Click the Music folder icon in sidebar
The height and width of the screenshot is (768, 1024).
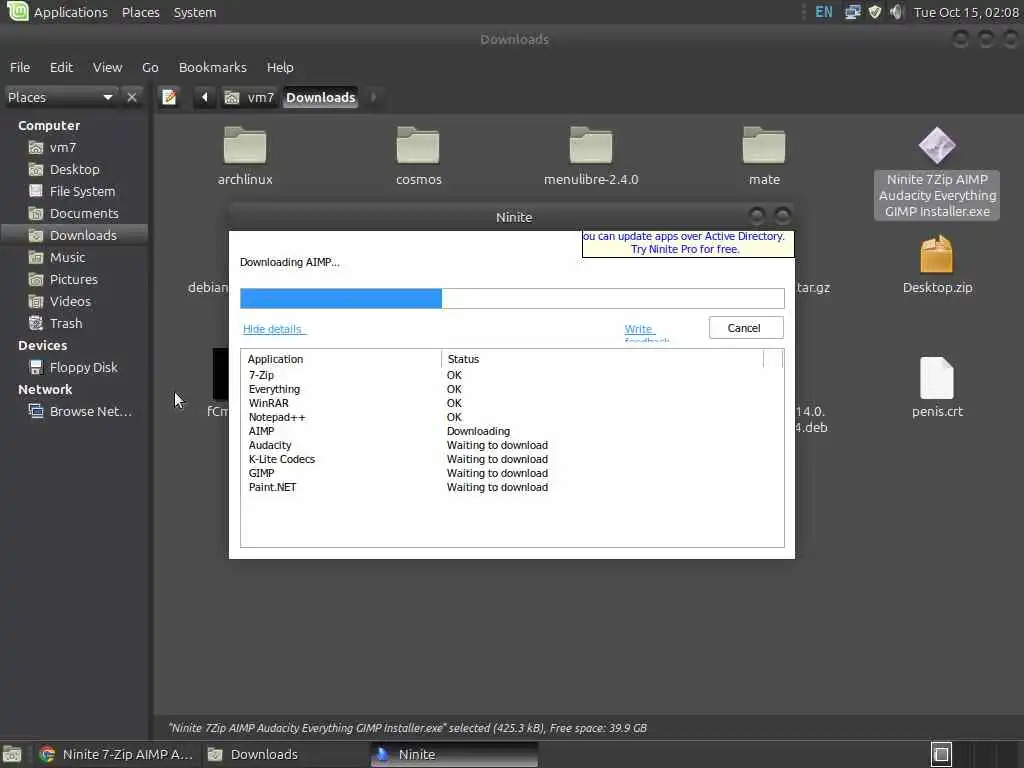pyautogui.click(x=36, y=257)
